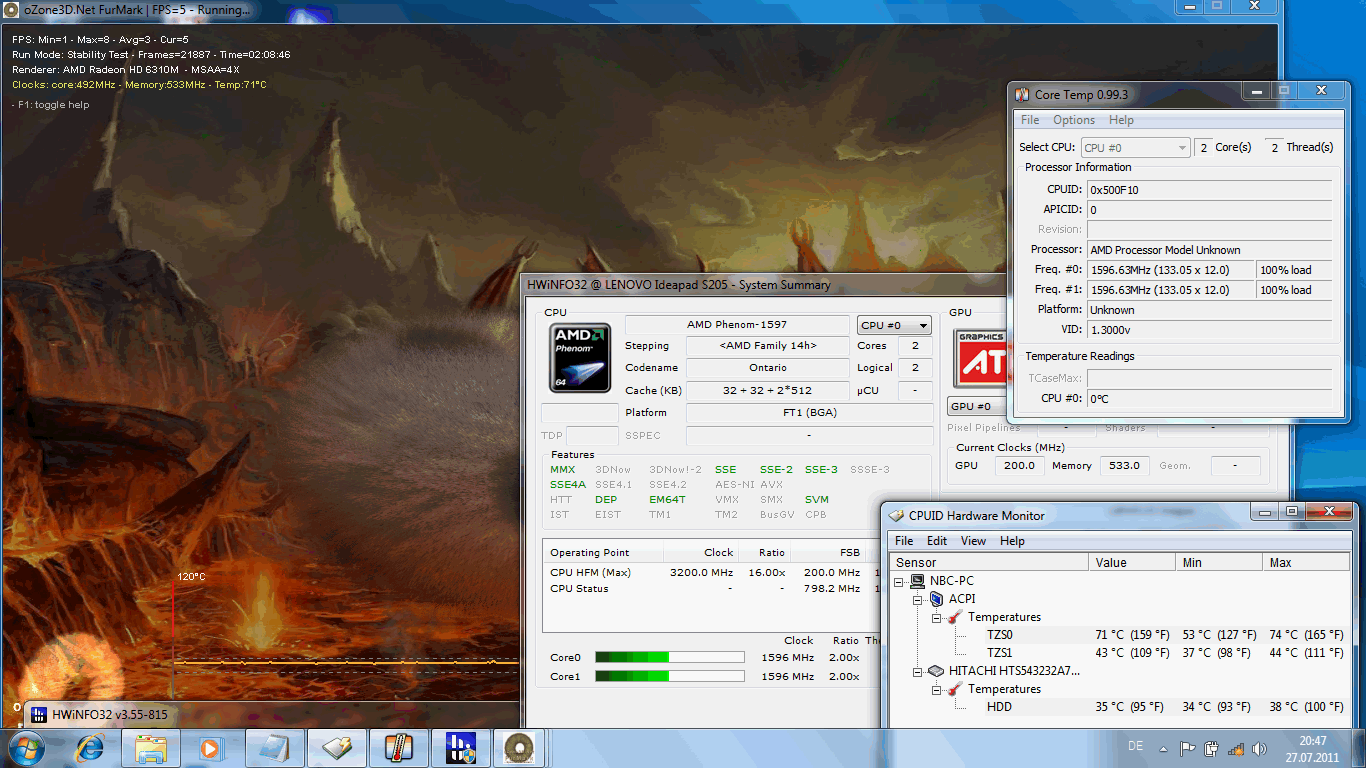
Task: Click the Sensor column header
Action: (988, 562)
